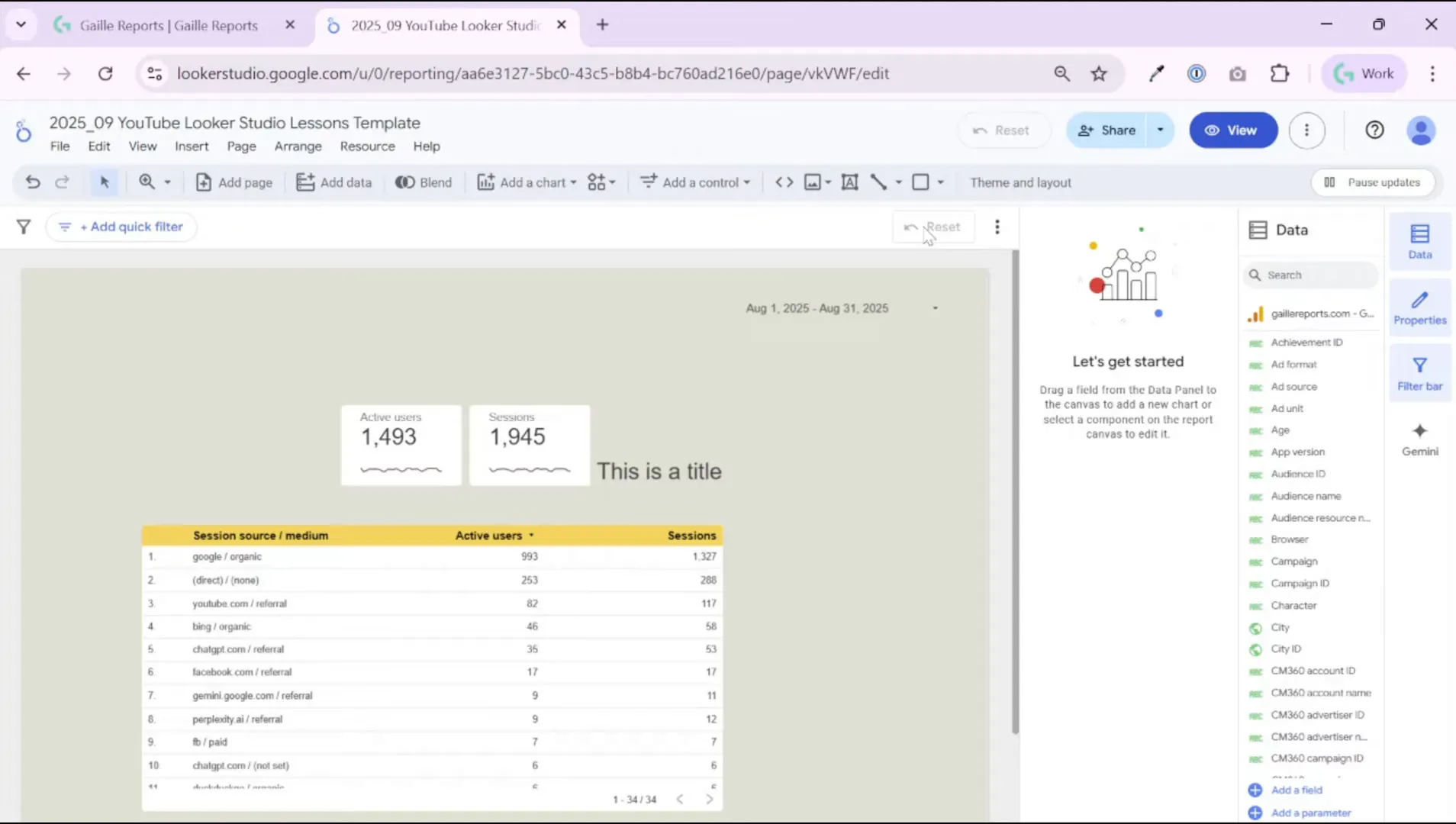Open the Resource menu
Viewport: 1456px width, 824px height.
(367, 146)
